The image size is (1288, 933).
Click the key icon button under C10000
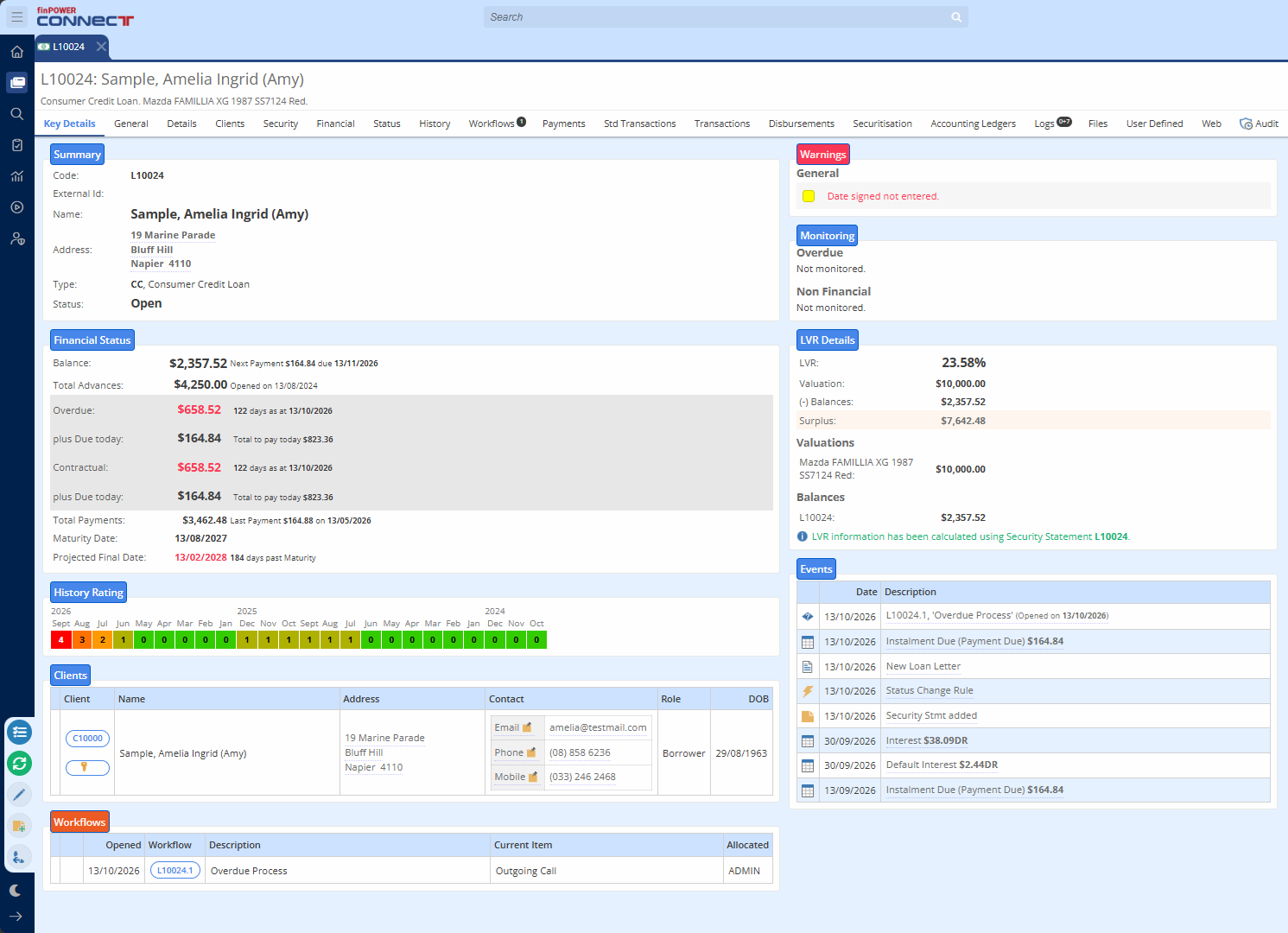87,767
